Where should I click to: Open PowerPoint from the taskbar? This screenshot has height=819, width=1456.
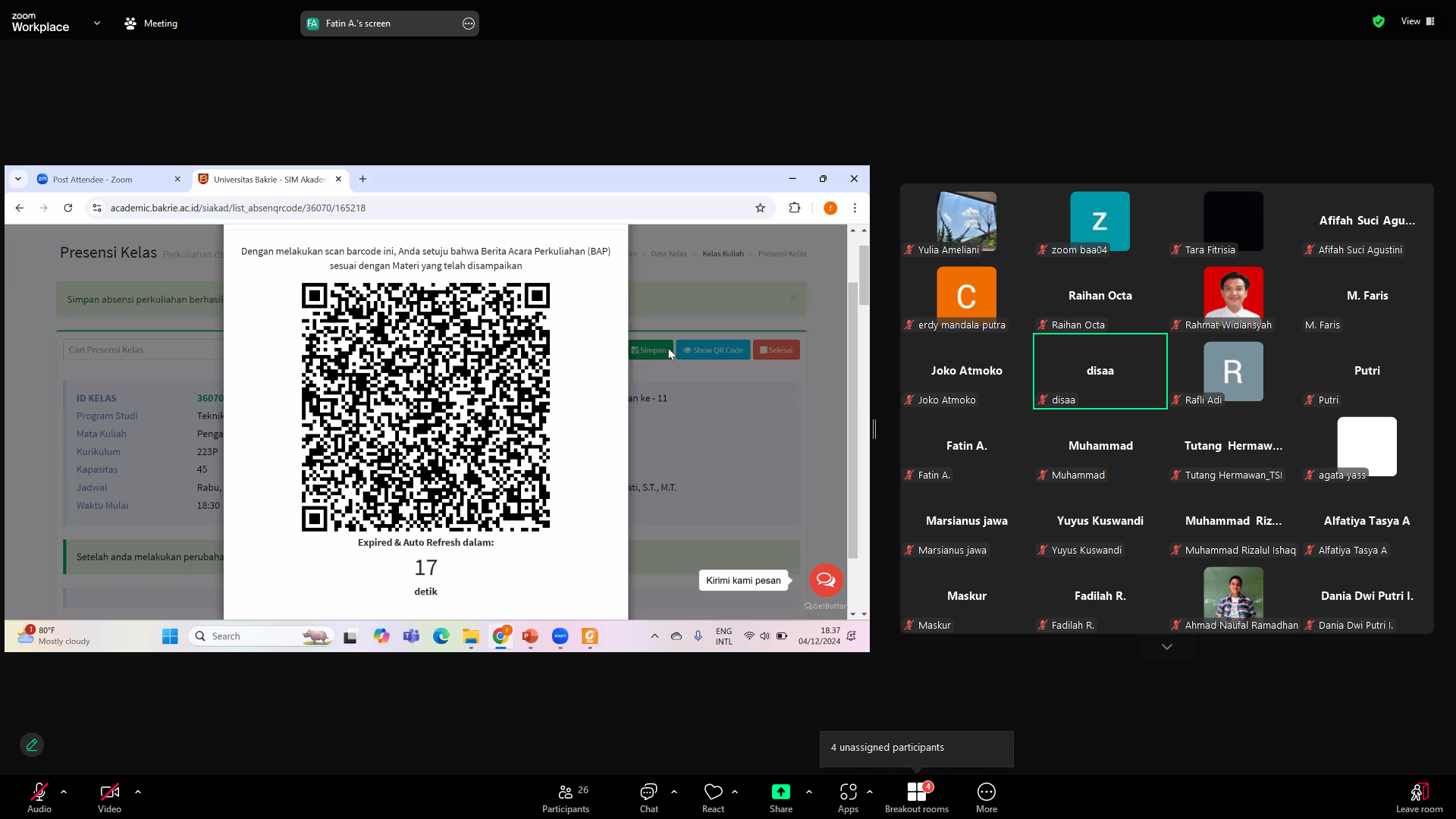point(530,636)
